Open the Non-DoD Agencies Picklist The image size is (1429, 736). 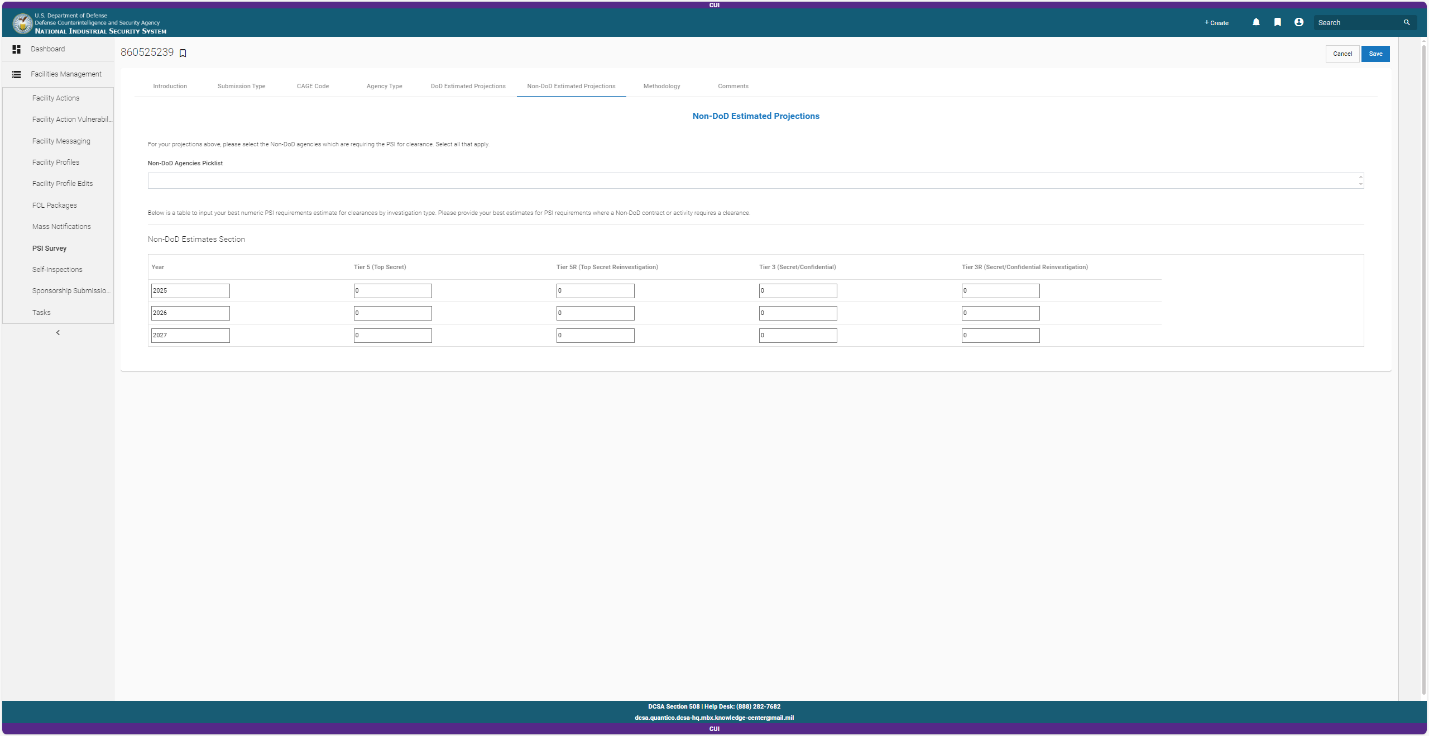coord(755,180)
